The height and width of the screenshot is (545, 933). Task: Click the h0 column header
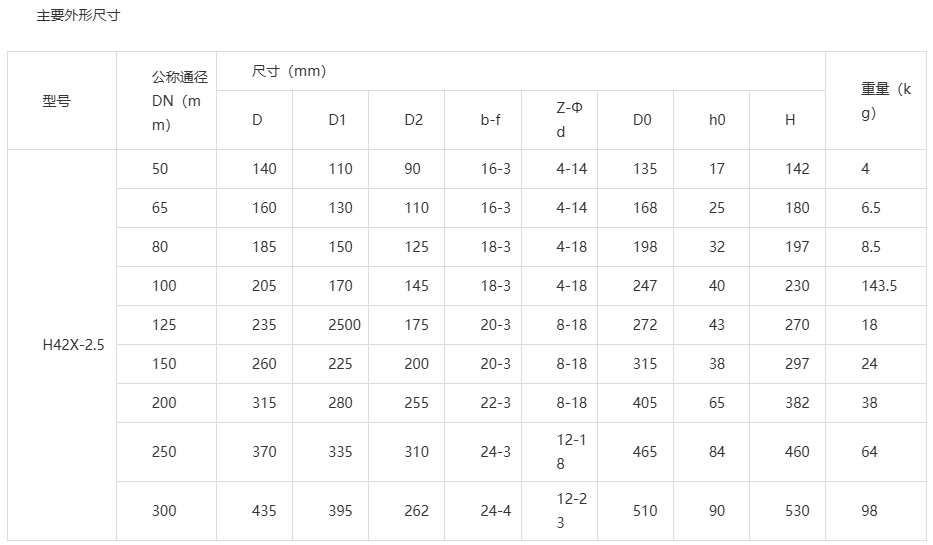(x=712, y=120)
